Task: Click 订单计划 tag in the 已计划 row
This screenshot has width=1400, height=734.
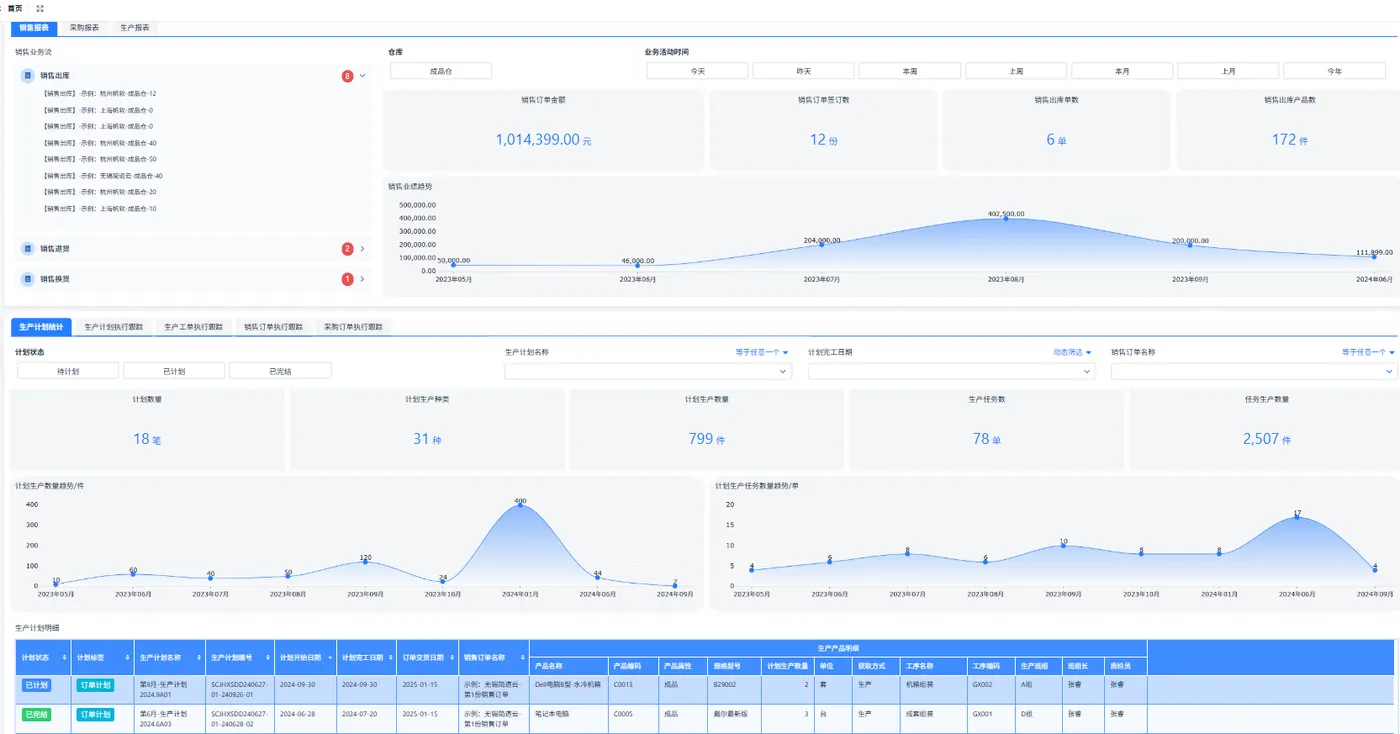Action: 95,686
